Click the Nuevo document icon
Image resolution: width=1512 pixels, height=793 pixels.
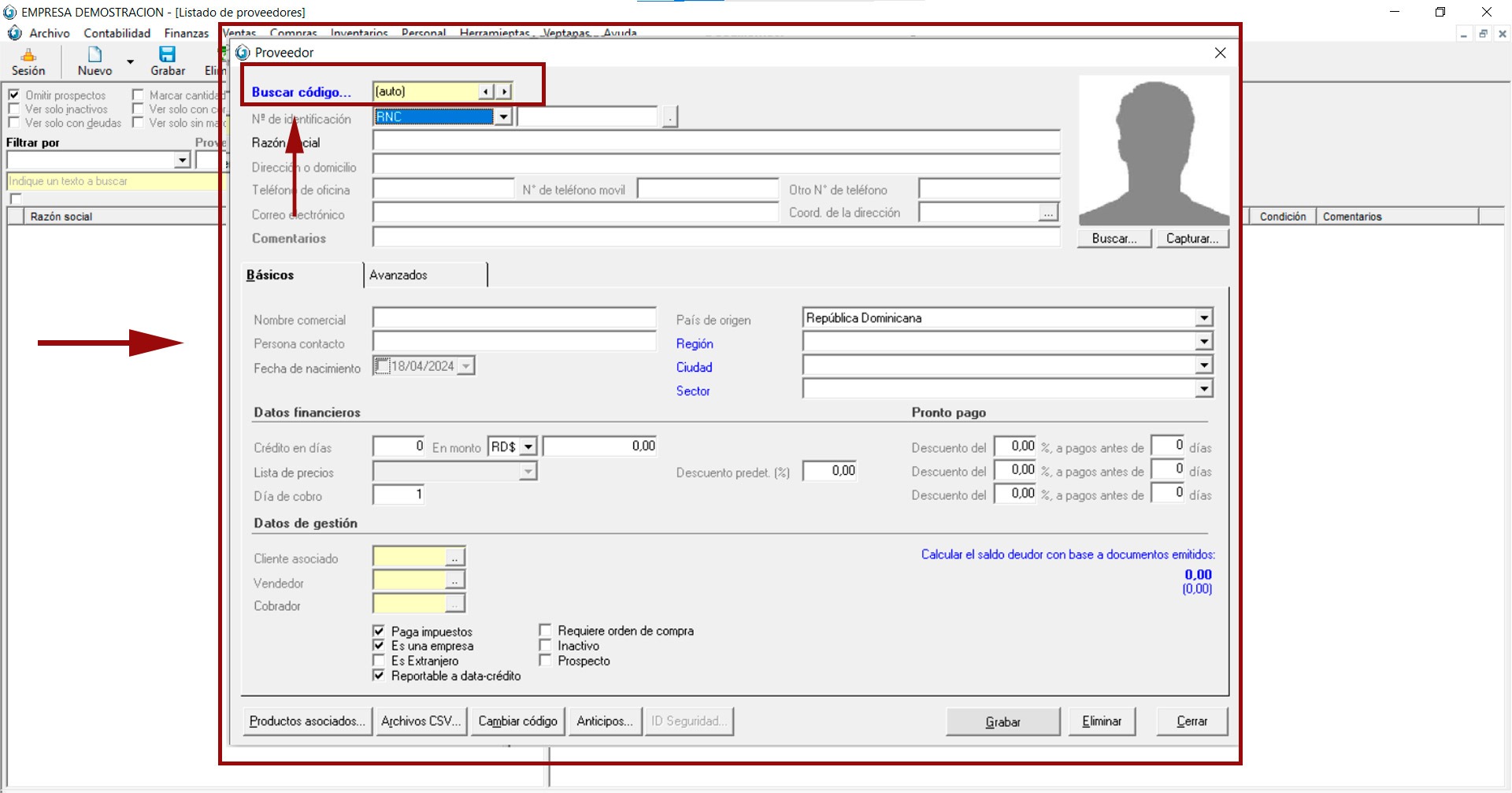click(94, 54)
